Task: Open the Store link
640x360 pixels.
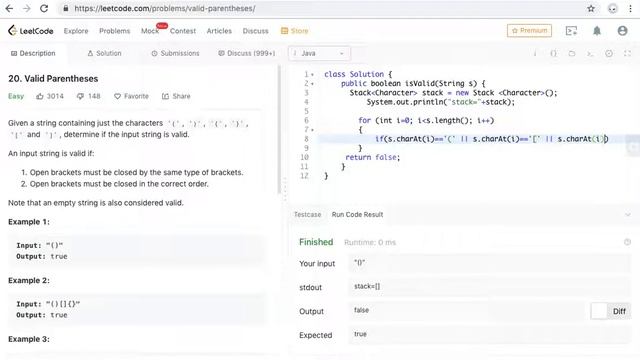Action: (294, 31)
